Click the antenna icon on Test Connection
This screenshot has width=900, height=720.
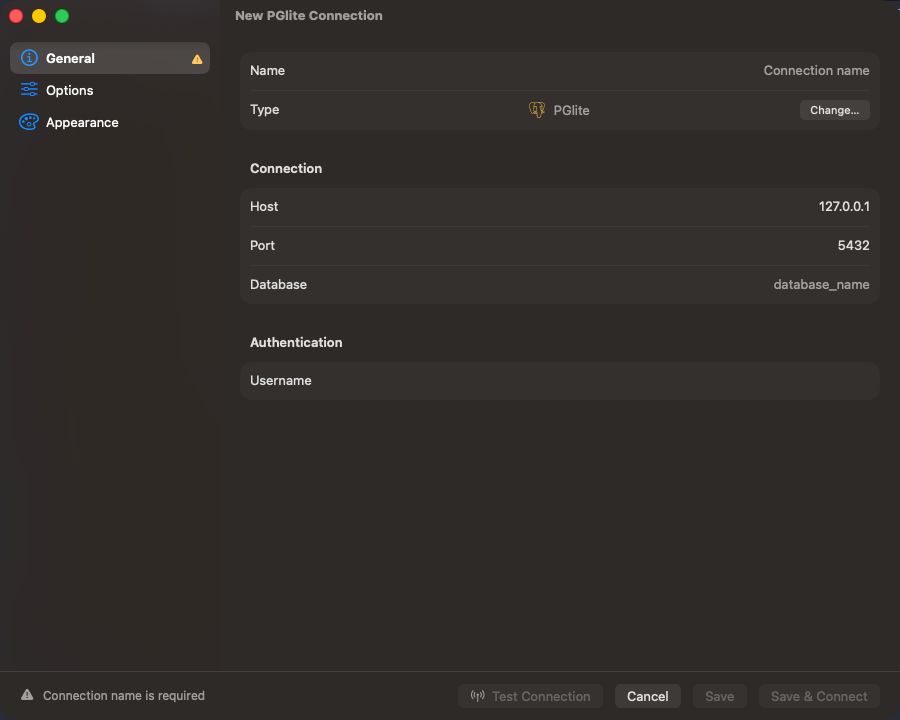pyautogui.click(x=478, y=696)
